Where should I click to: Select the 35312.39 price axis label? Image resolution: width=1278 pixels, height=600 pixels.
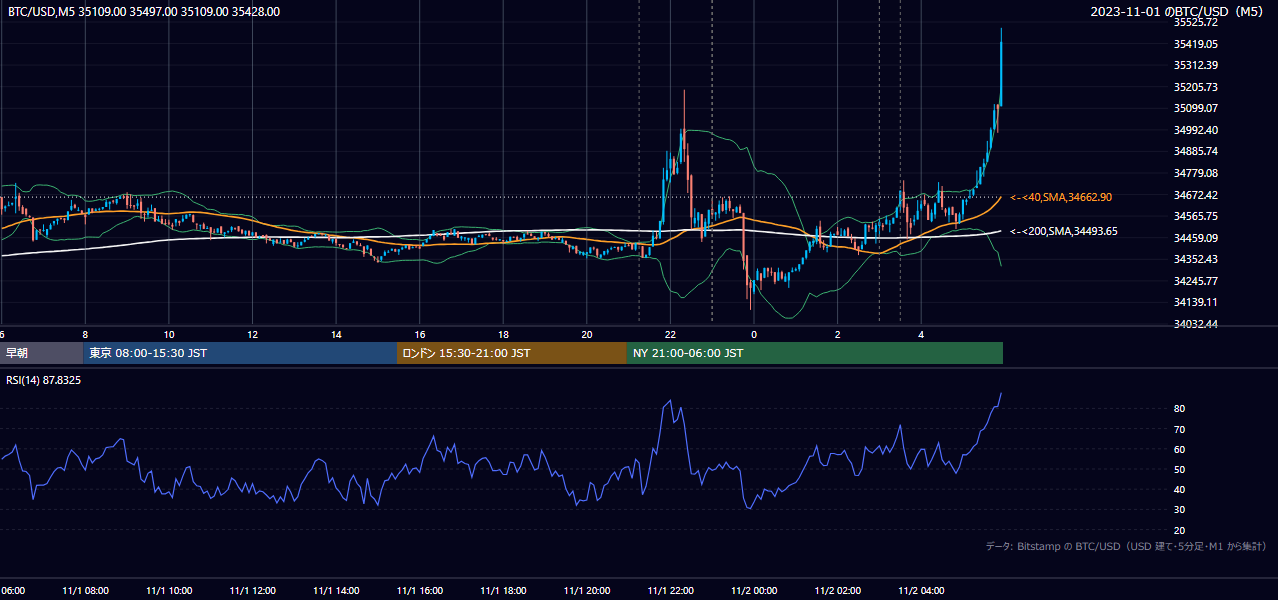click(1196, 65)
